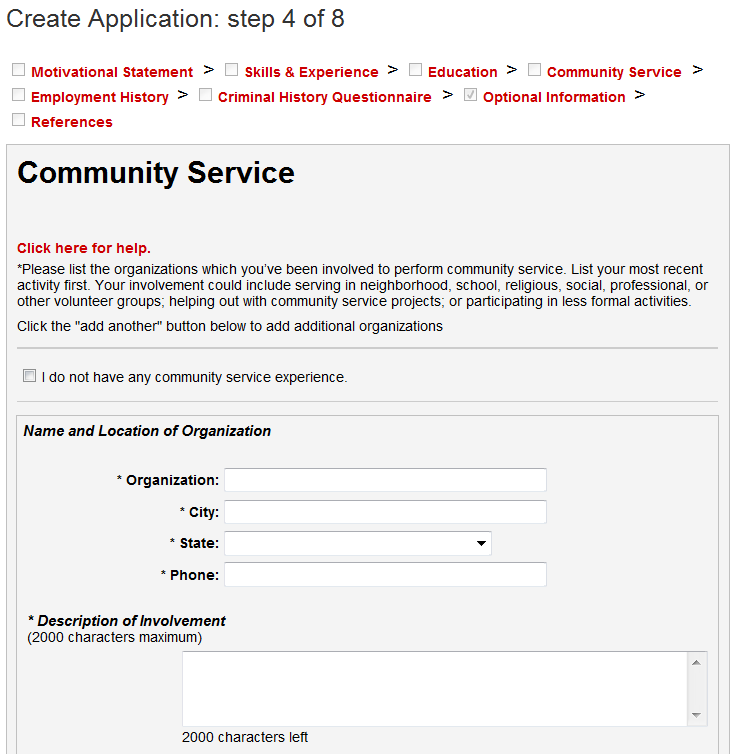Toggle the Optional Information step checkbox
This screenshot has width=735, height=754.
470,96
